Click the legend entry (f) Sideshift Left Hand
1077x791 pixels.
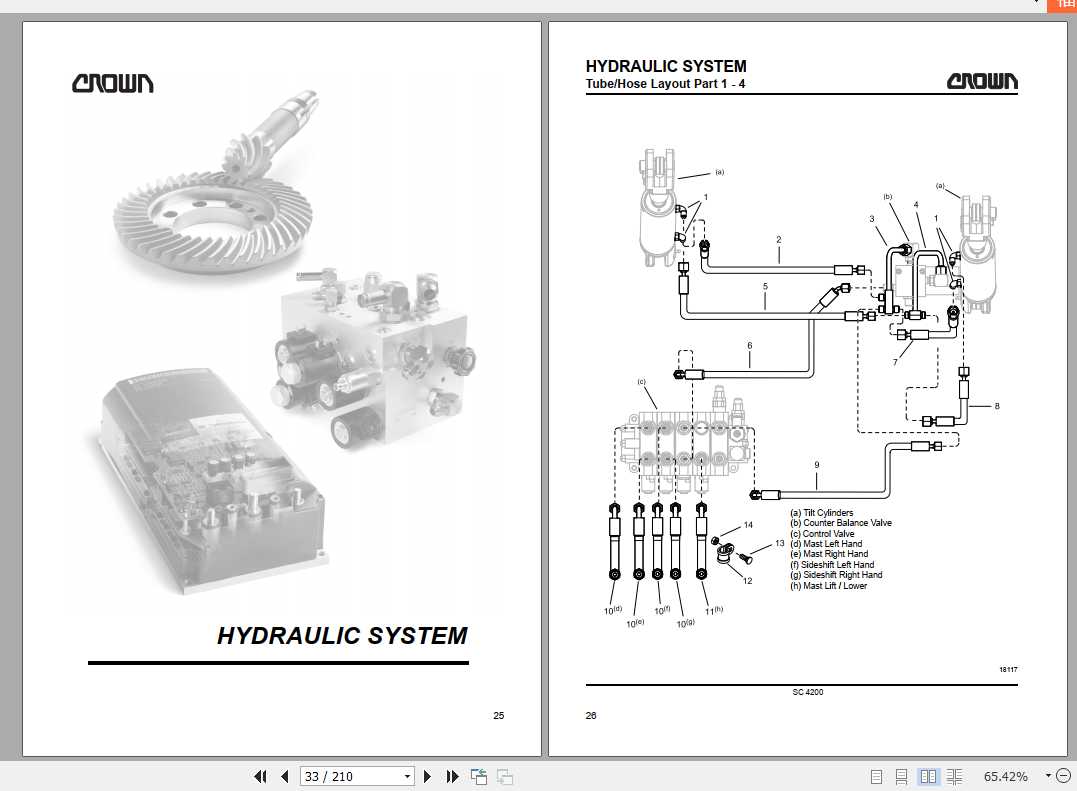(832, 564)
